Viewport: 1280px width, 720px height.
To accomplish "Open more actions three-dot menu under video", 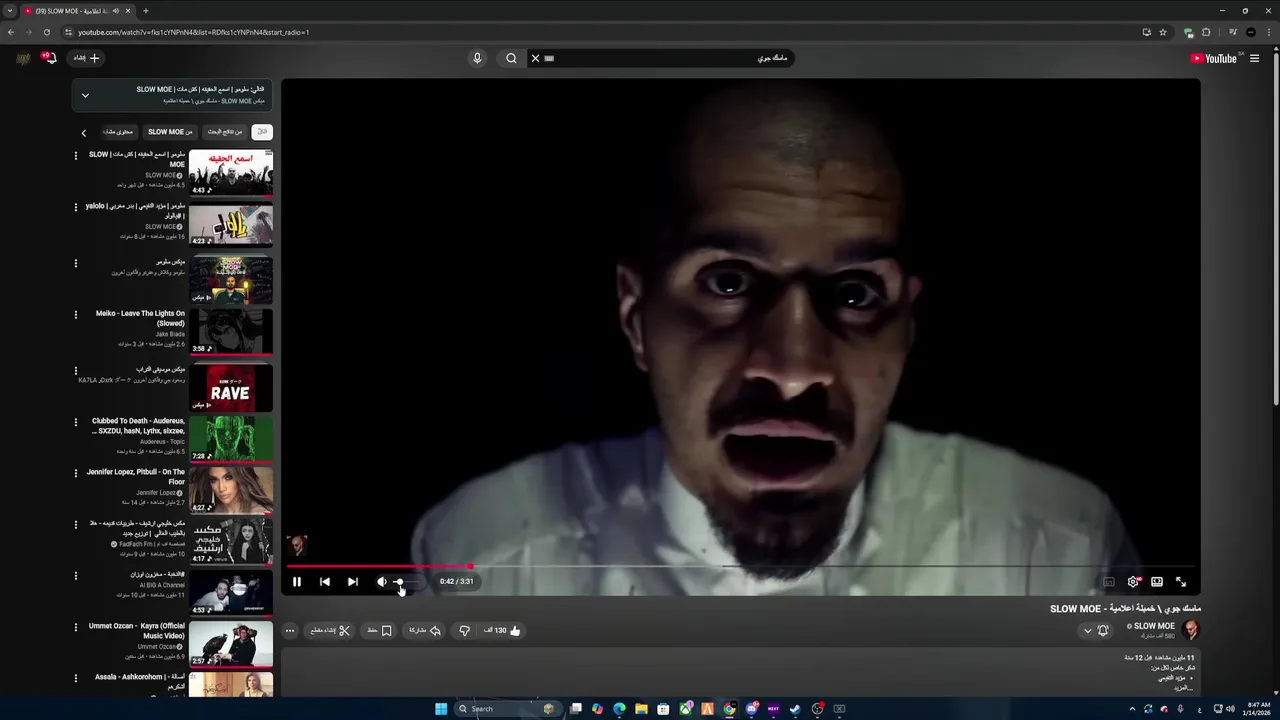I will coord(290,630).
